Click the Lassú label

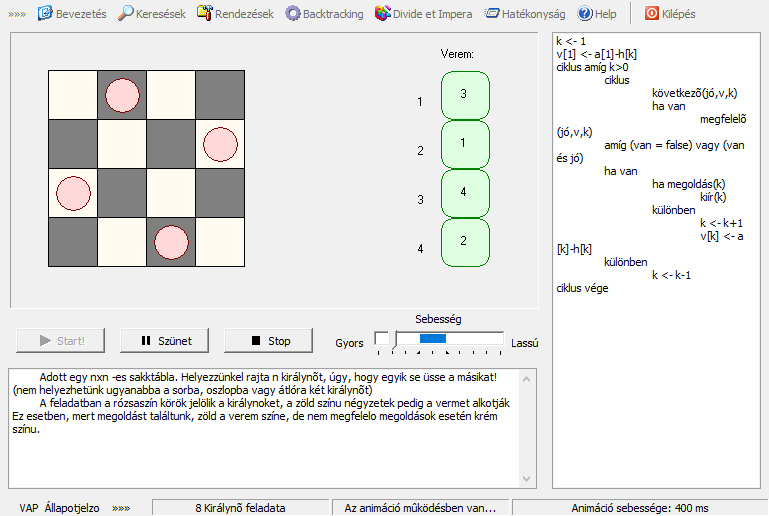[524, 343]
